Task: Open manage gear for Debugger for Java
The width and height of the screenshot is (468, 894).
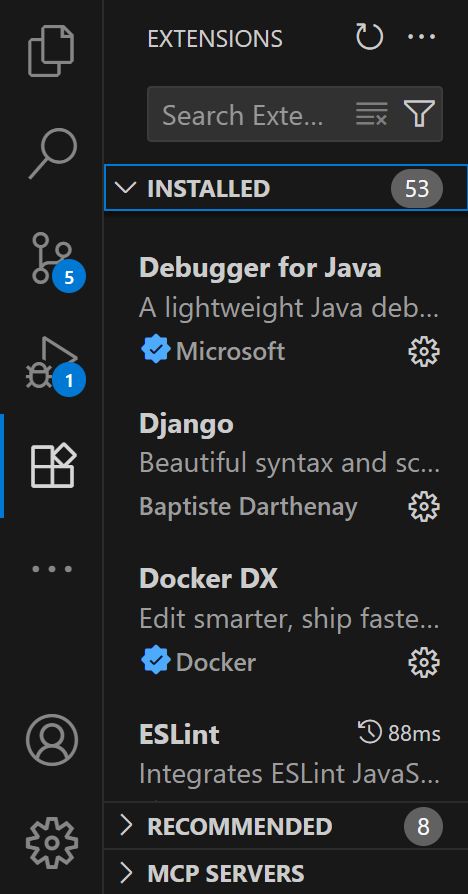Action: click(424, 351)
